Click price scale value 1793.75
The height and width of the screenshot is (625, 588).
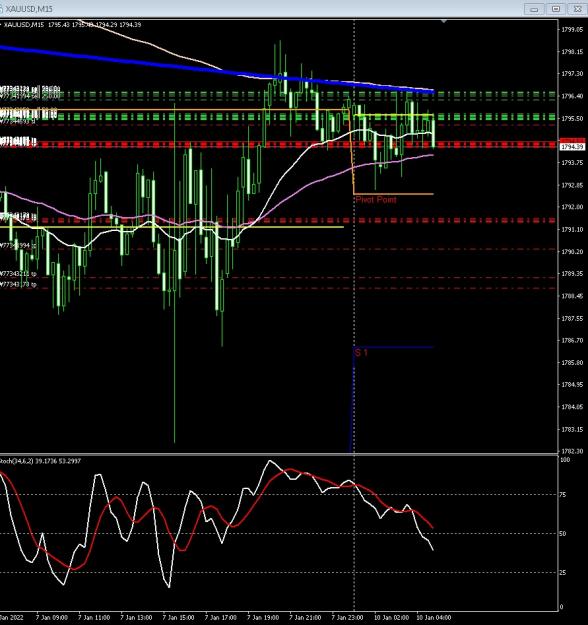[572, 163]
